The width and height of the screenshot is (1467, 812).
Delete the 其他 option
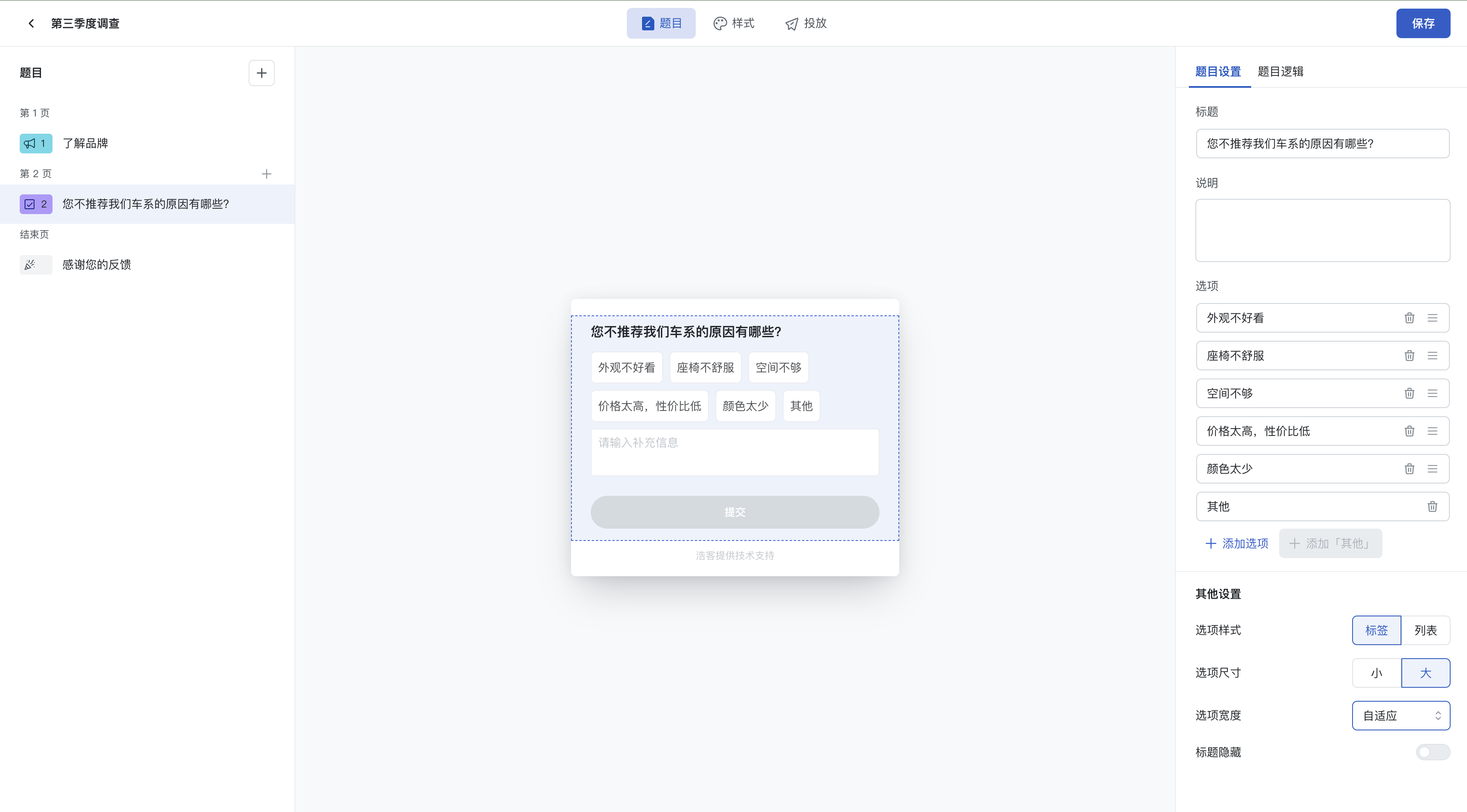point(1432,506)
